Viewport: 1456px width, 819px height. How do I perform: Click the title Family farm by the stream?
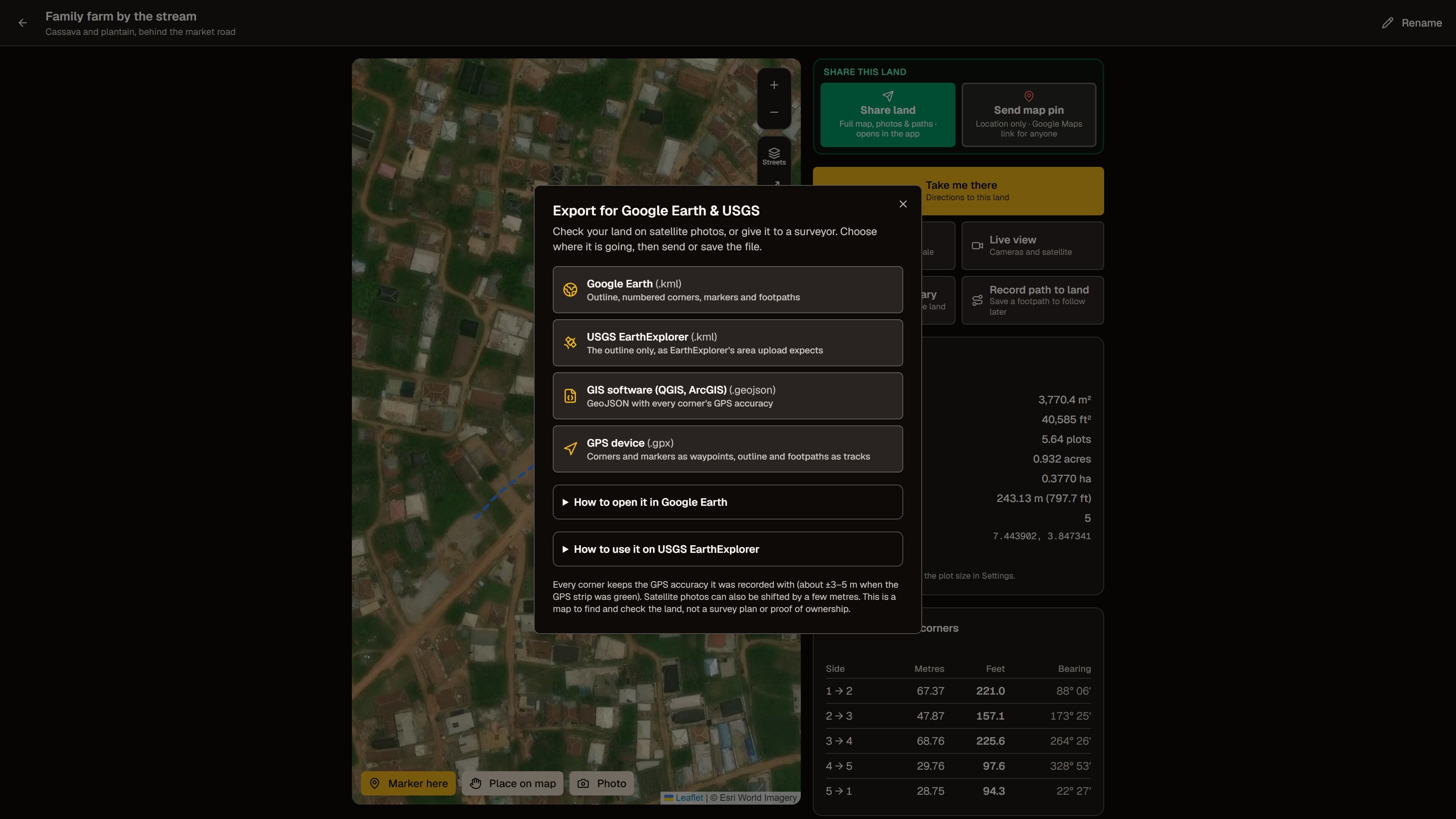(x=121, y=16)
